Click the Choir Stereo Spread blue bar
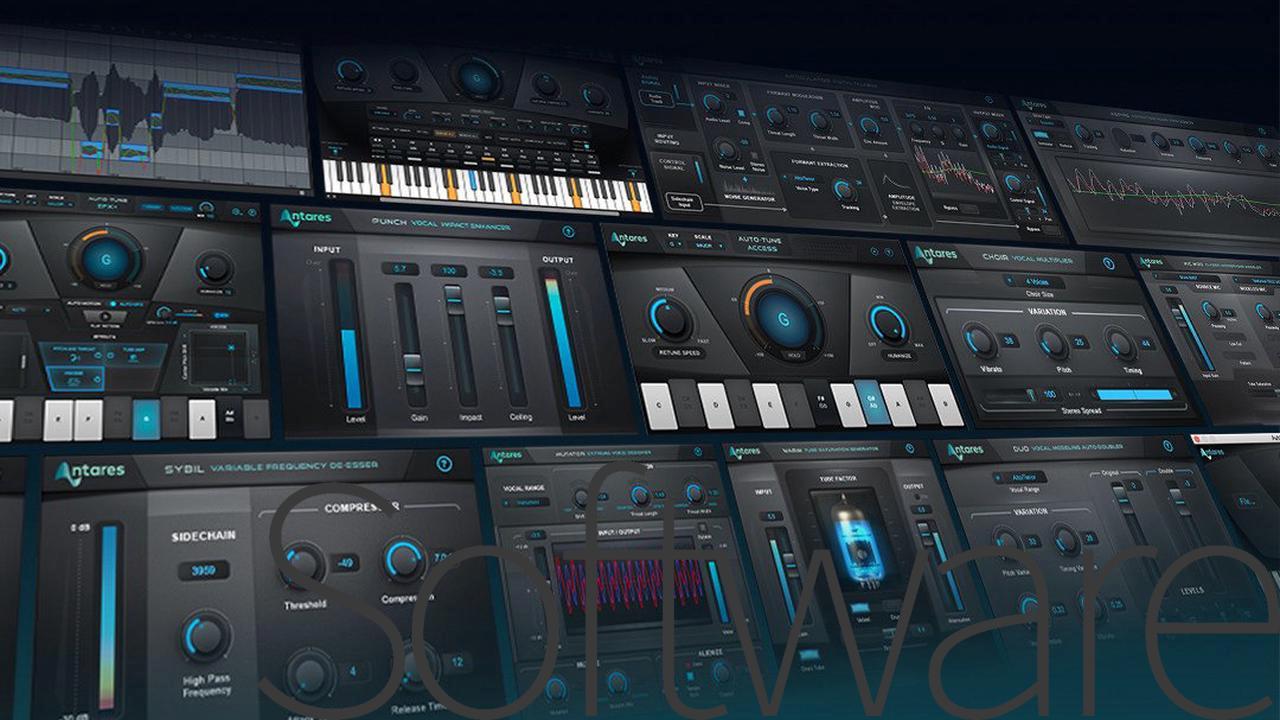 tap(1134, 395)
